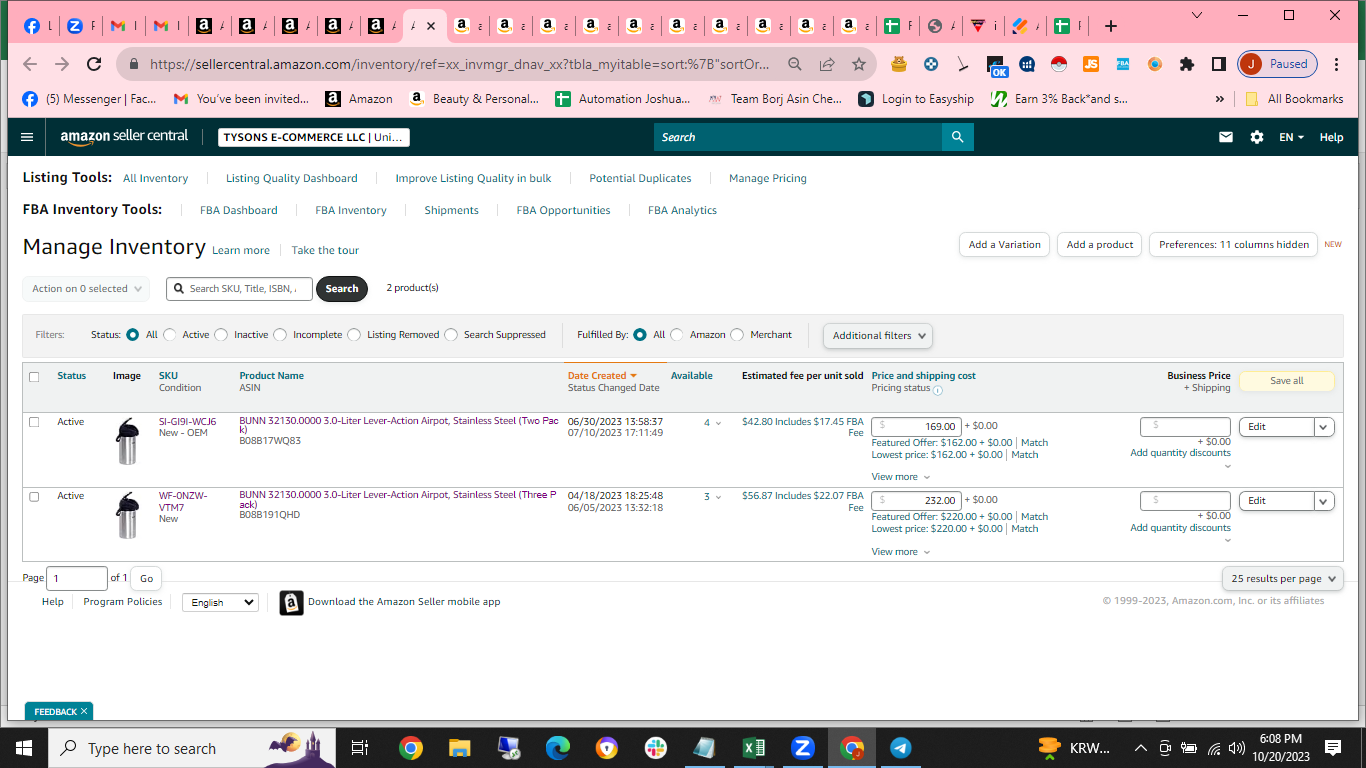Click the price field showing 169.00
Viewport: 1366px width, 768px height.
coord(916,427)
